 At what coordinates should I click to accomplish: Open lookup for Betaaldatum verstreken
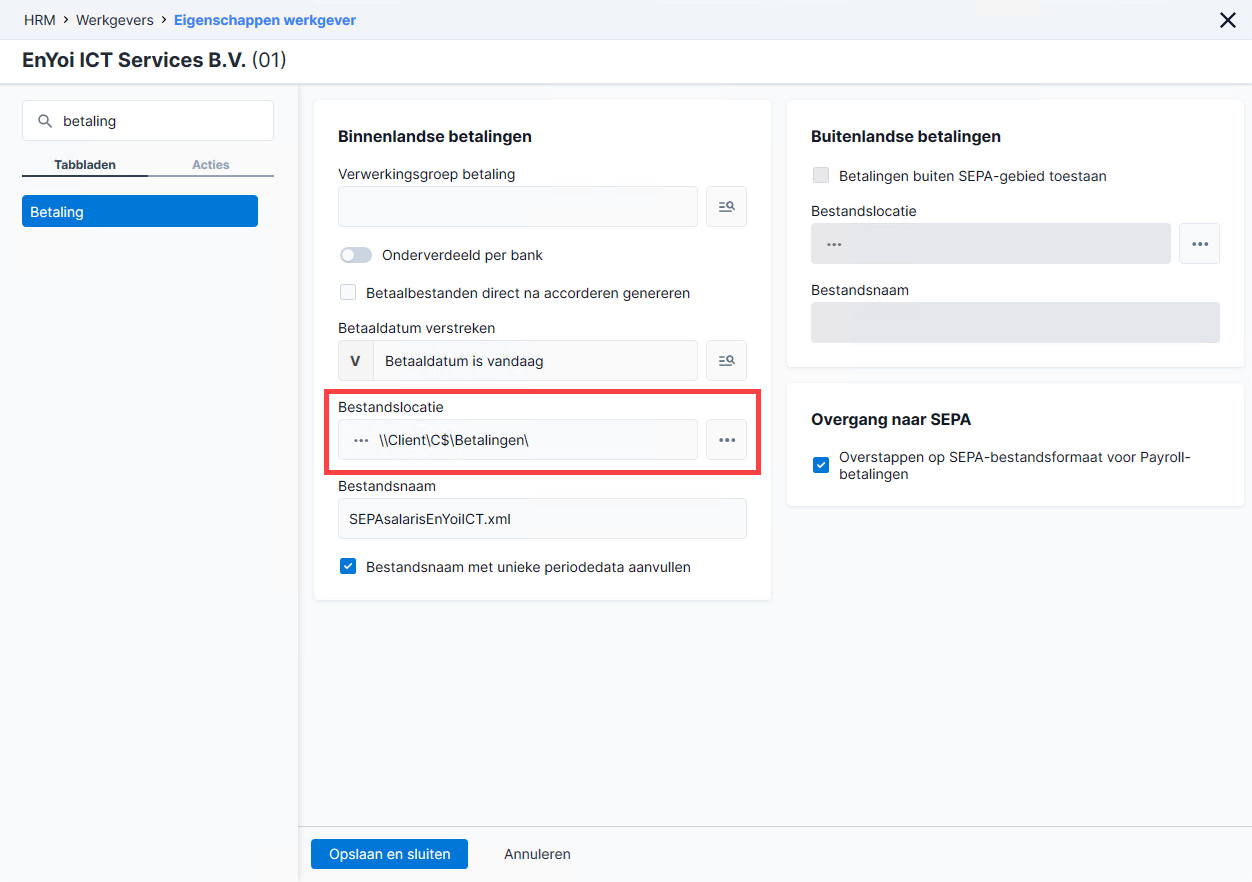click(x=726, y=360)
